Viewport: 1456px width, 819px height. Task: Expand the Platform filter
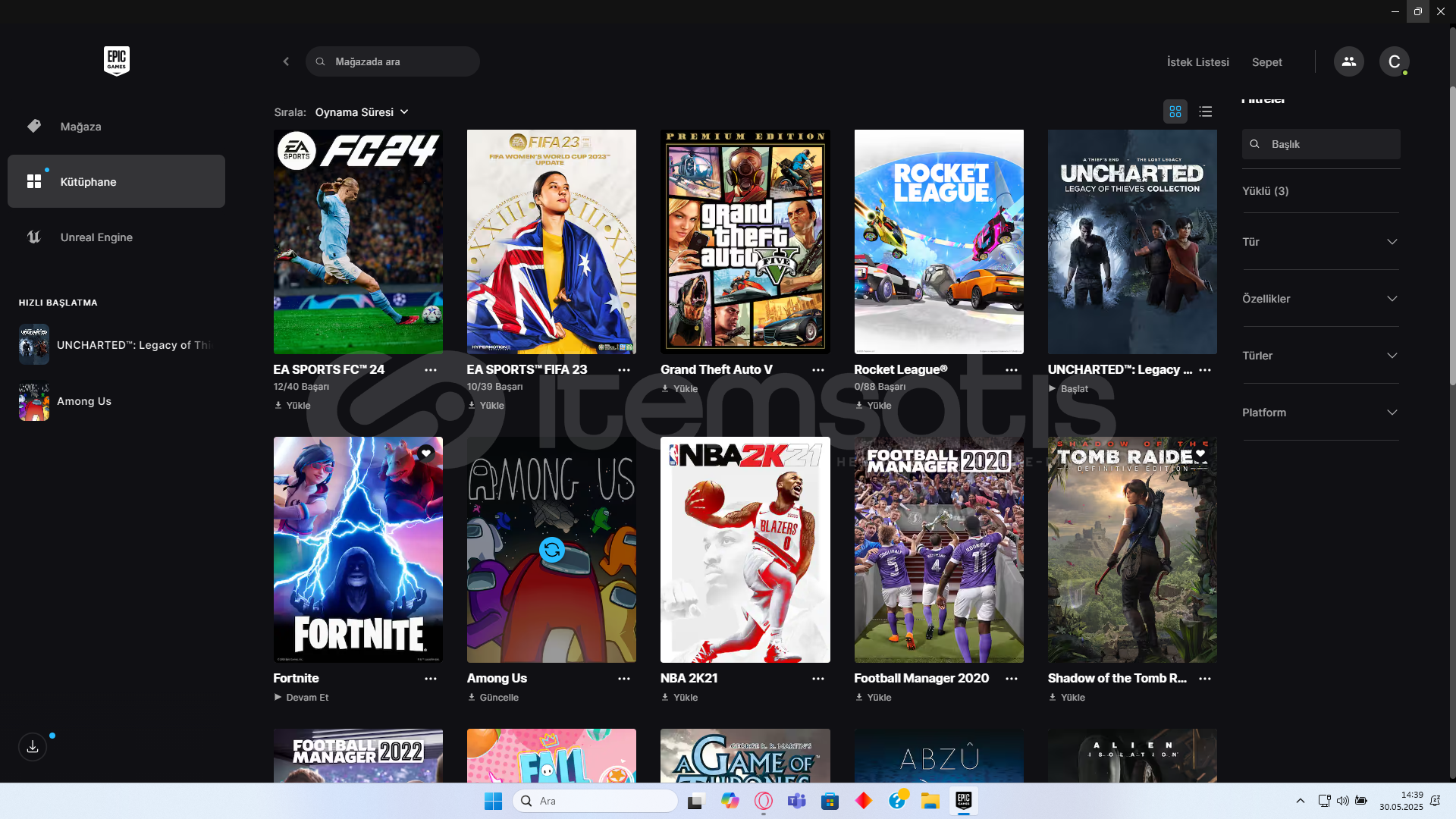[1320, 413]
